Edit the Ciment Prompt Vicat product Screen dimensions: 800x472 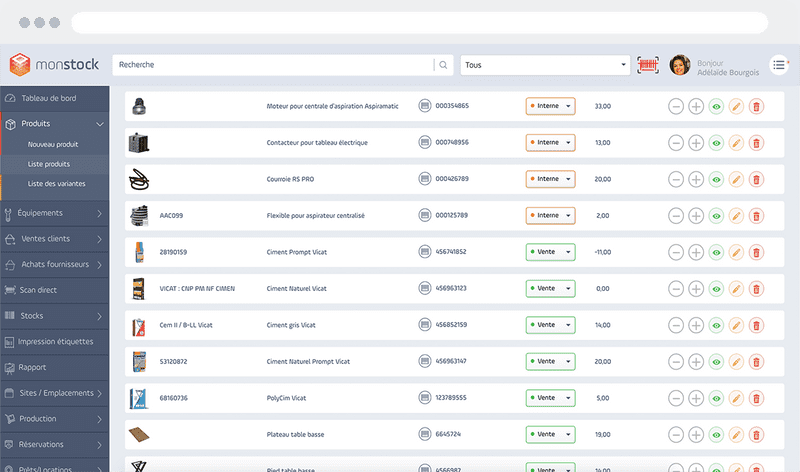tap(736, 252)
